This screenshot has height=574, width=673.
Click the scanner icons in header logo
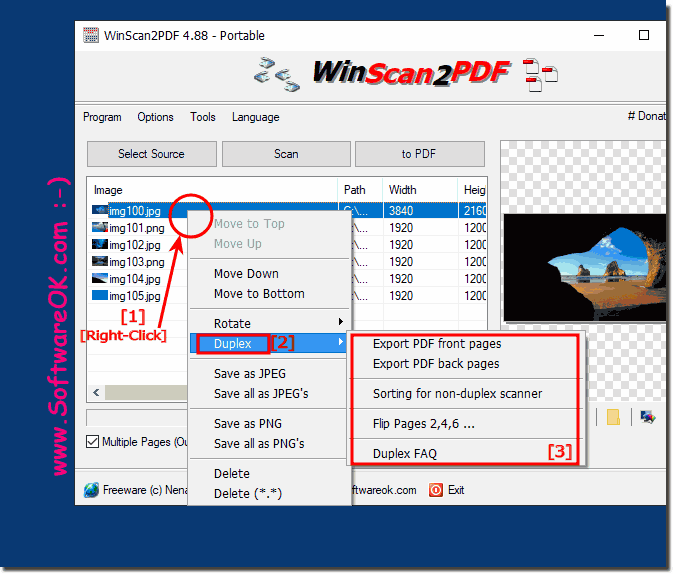tap(276, 74)
